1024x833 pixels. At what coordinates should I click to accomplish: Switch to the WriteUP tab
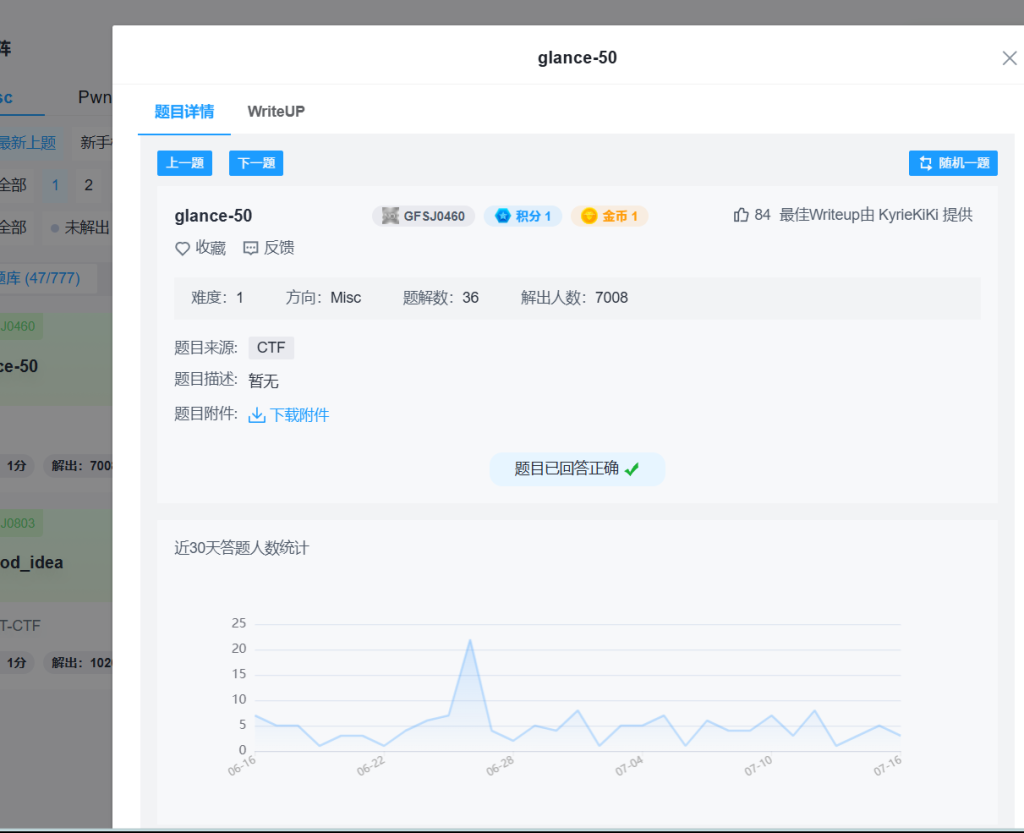(276, 111)
